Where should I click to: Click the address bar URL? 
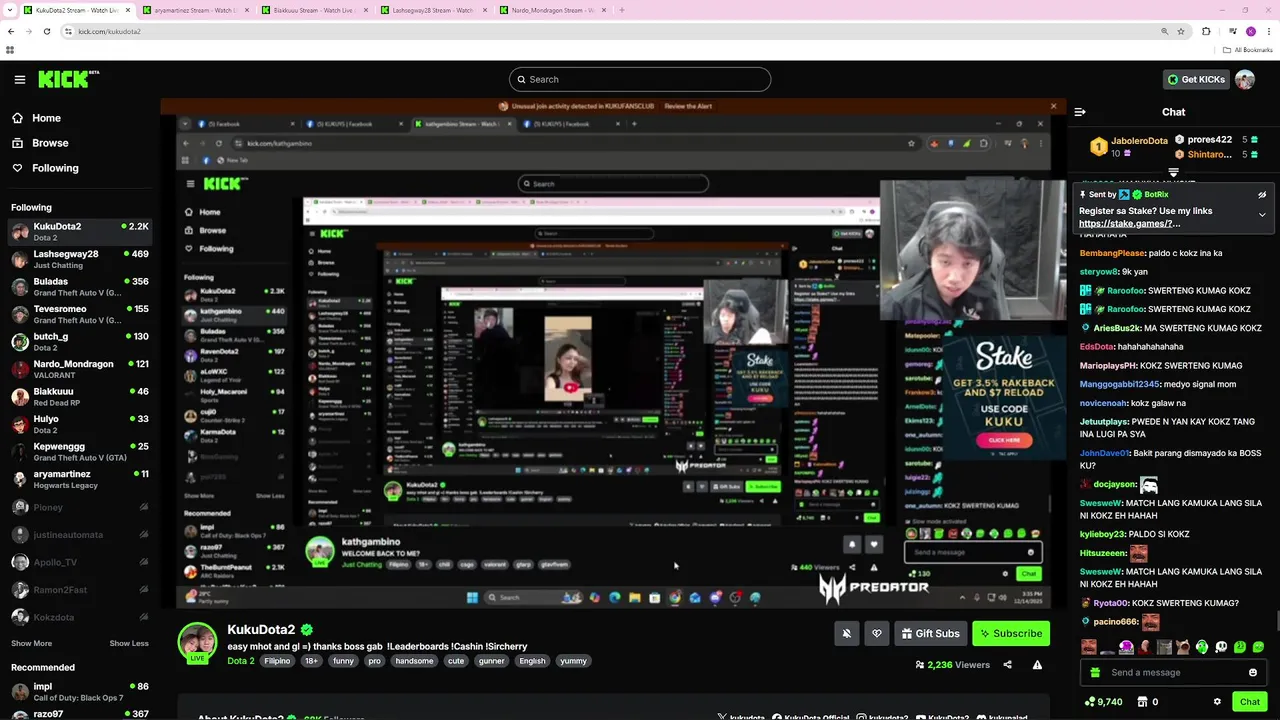[109, 31]
